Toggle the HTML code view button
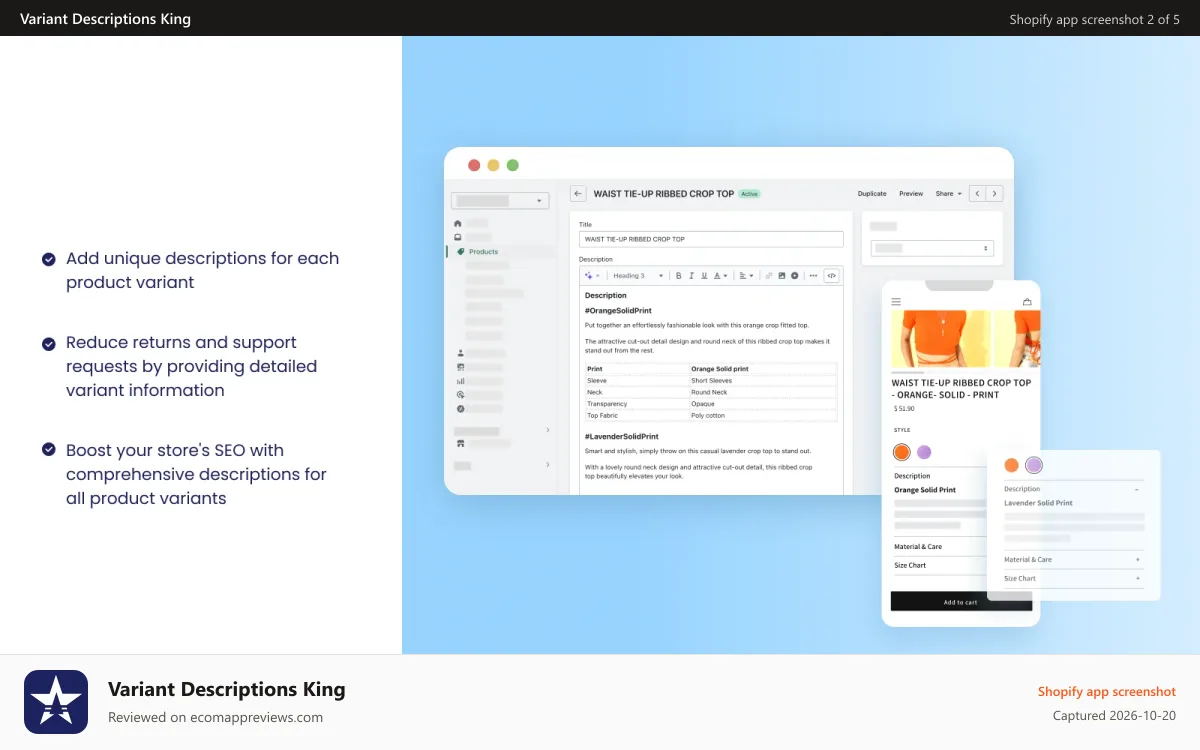This screenshot has height=750, width=1200. click(x=831, y=276)
